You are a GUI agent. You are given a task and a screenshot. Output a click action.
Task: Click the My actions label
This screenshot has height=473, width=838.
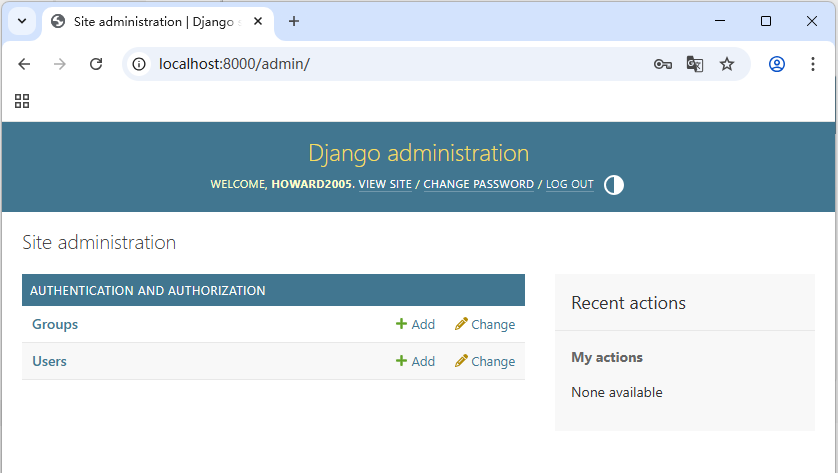607,358
